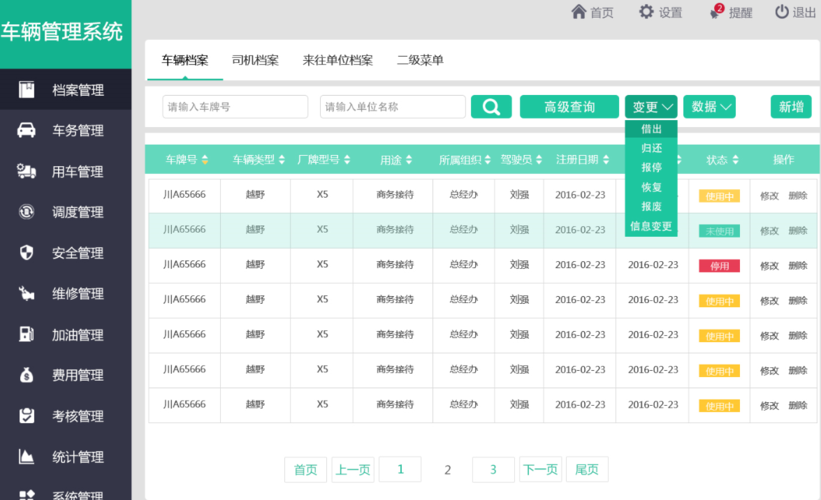Switch to the 司机档案 tab
The width and height of the screenshot is (821, 500).
coord(255,60)
